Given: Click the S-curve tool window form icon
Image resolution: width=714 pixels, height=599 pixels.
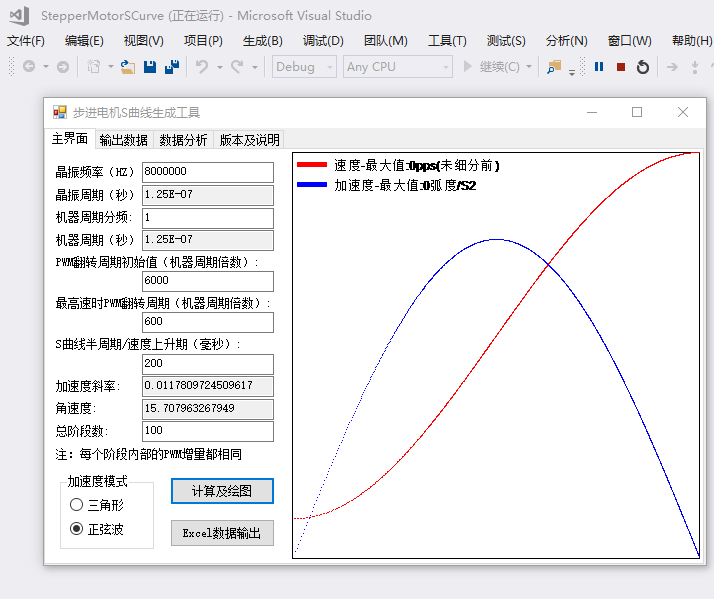Looking at the screenshot, I should pos(60,112).
